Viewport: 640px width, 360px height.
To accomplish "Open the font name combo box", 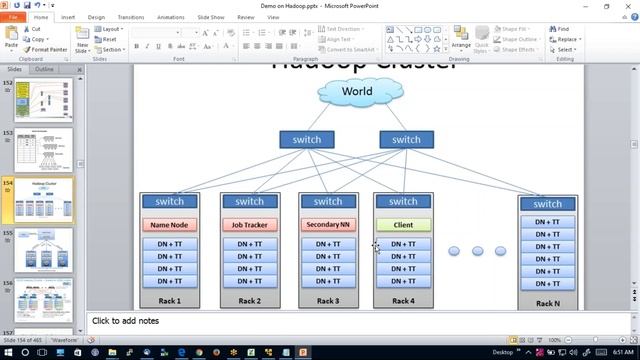I will (156, 33).
